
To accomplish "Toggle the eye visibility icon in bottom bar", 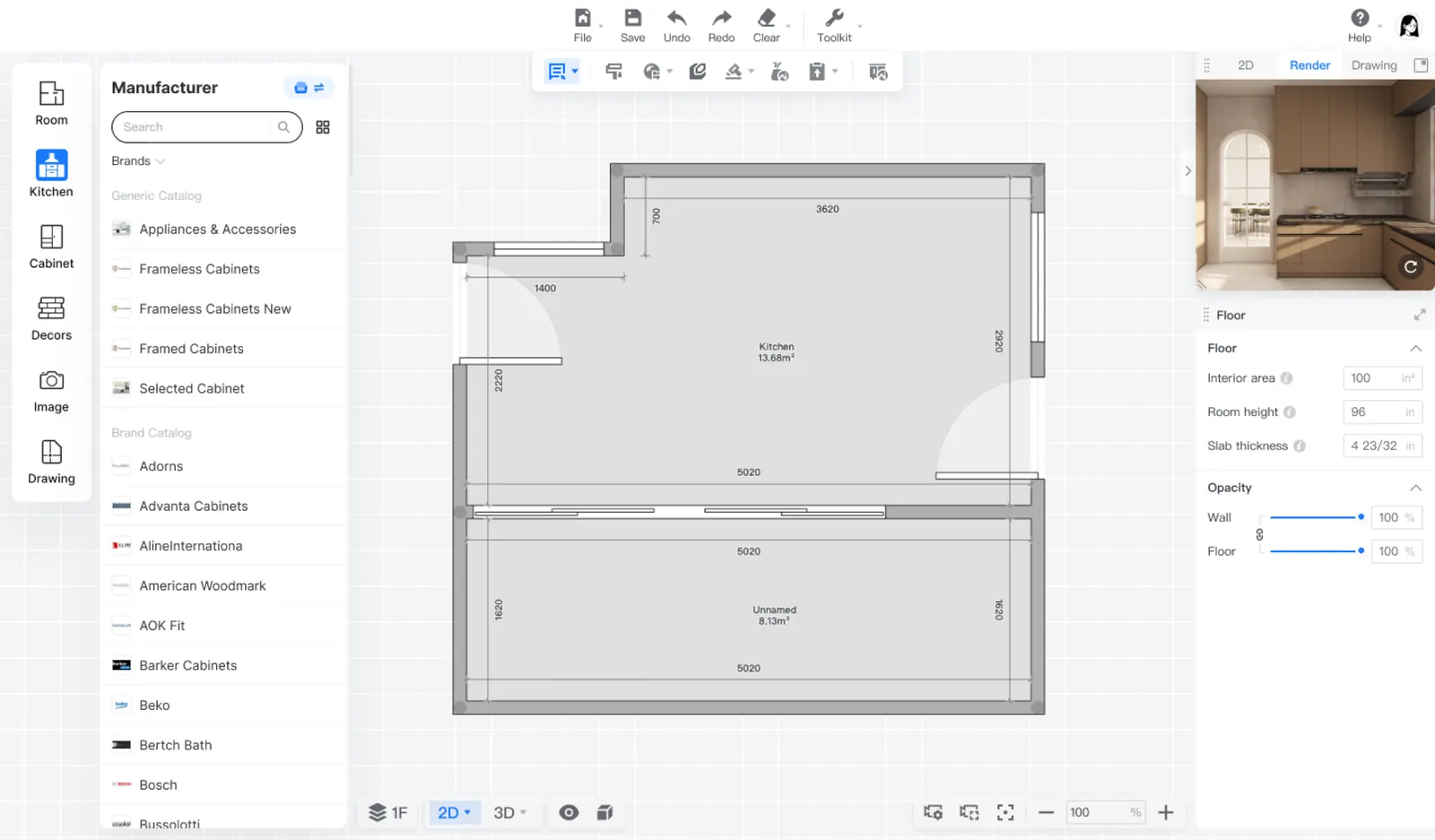I will coord(569,812).
